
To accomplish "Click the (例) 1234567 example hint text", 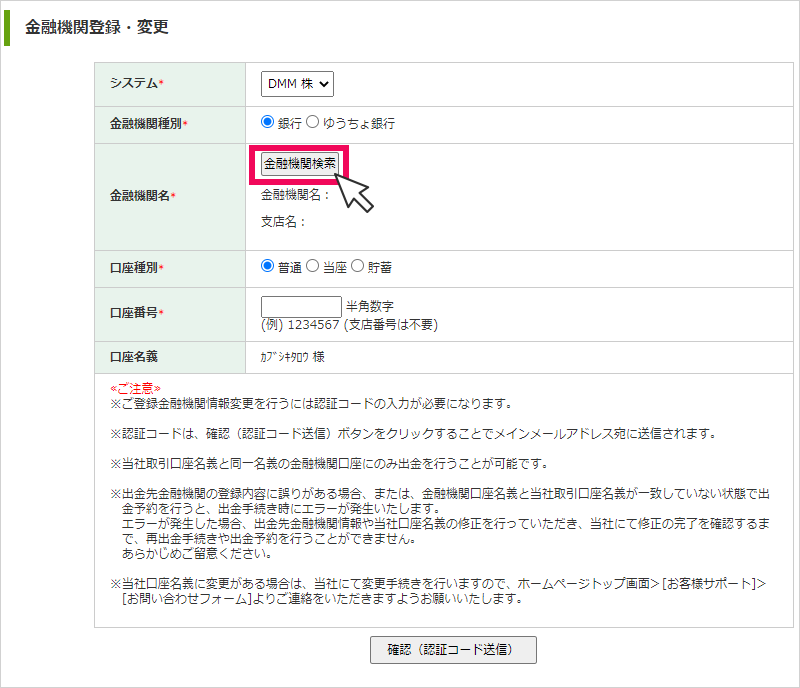I will click(349, 325).
